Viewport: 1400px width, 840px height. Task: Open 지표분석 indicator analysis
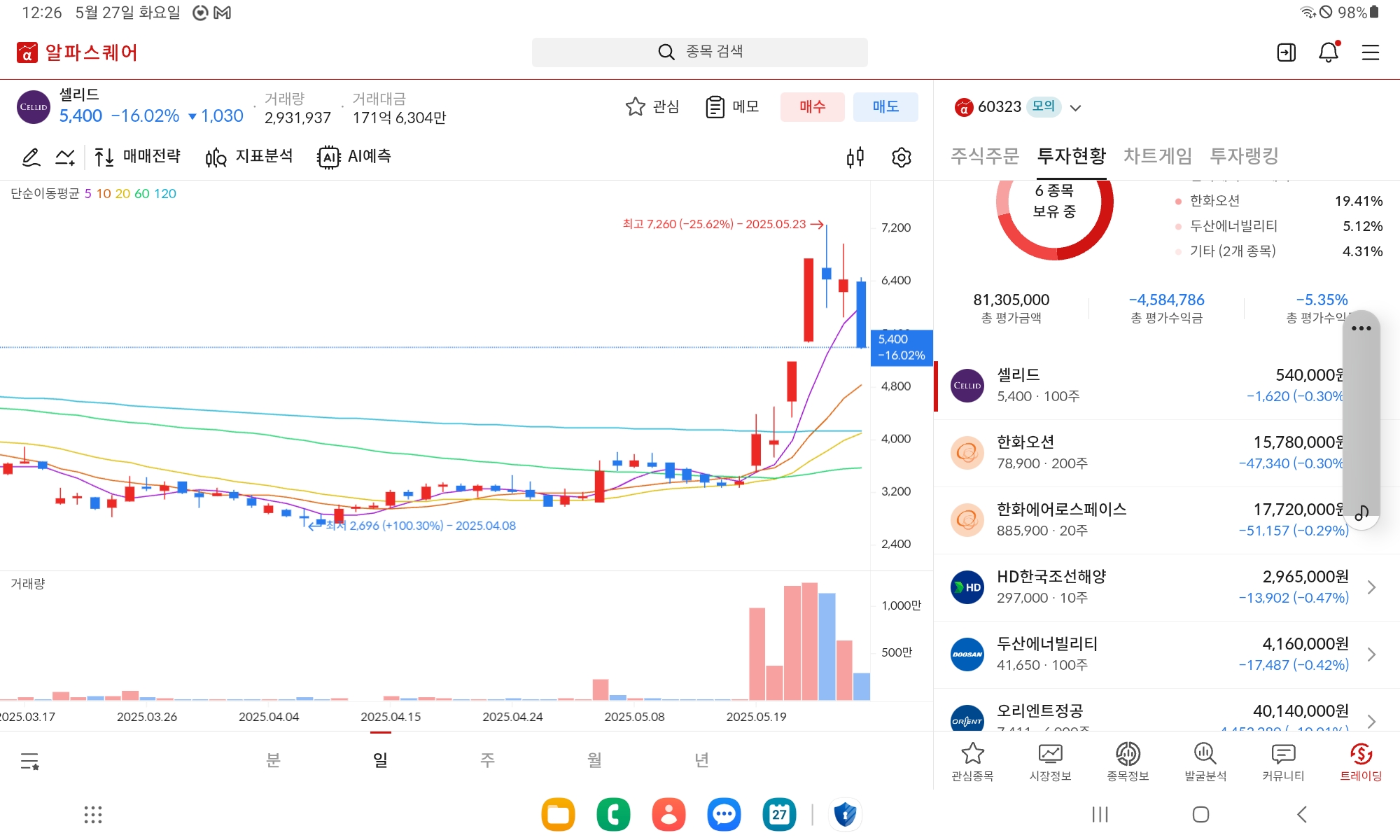(x=249, y=156)
